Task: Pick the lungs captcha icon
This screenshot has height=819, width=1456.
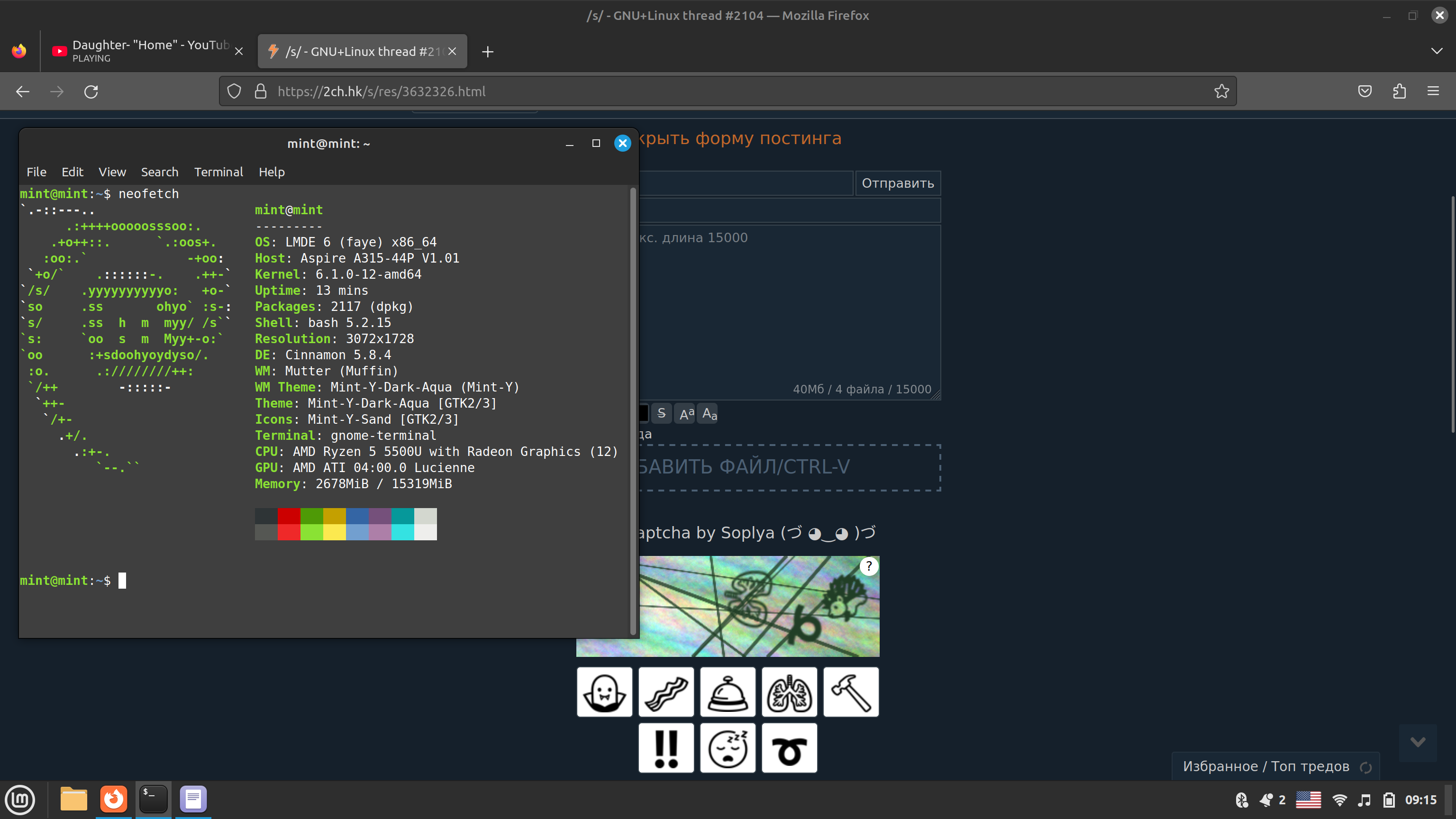Action: pyautogui.click(x=789, y=692)
